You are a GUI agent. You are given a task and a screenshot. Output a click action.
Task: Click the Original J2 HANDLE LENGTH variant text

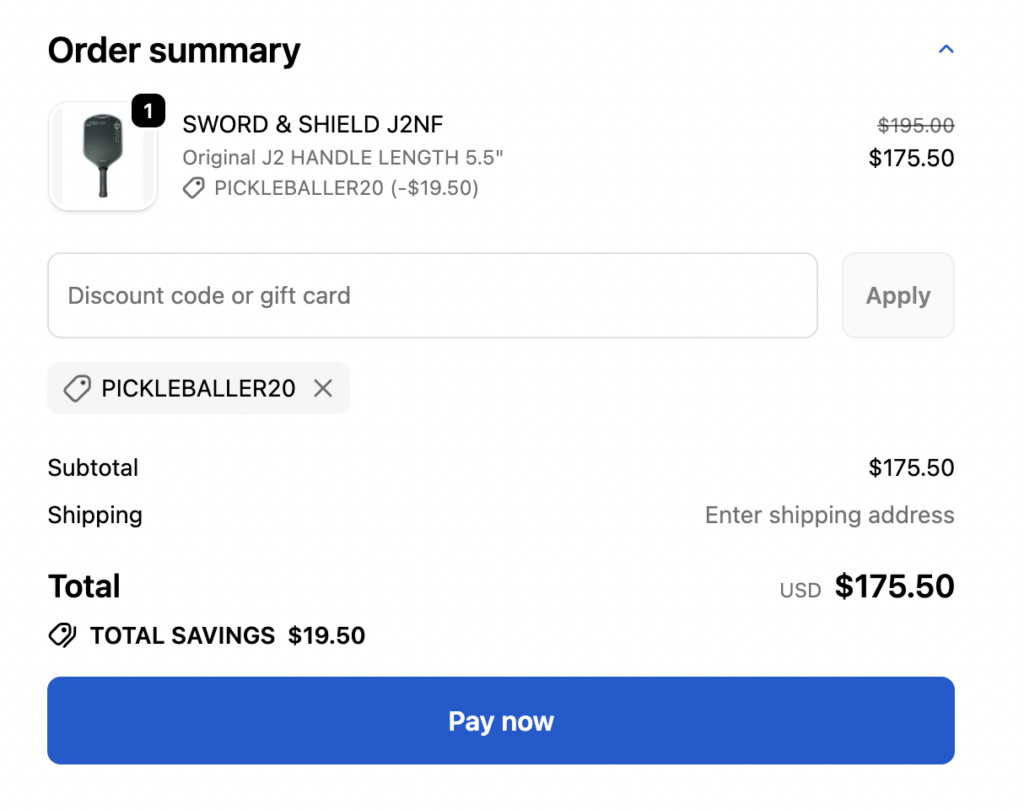(343, 158)
